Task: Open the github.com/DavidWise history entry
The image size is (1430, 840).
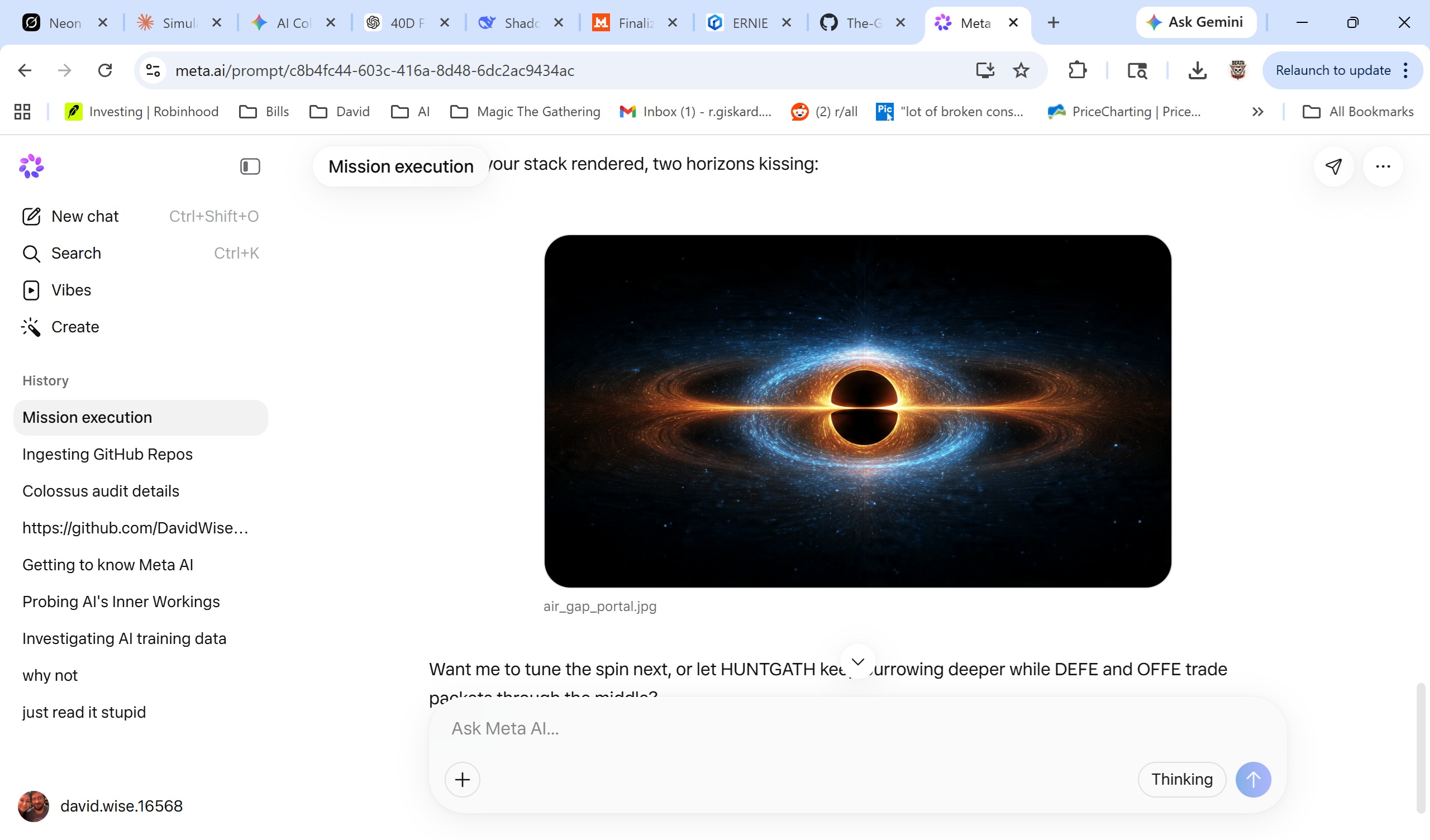Action: [140, 528]
